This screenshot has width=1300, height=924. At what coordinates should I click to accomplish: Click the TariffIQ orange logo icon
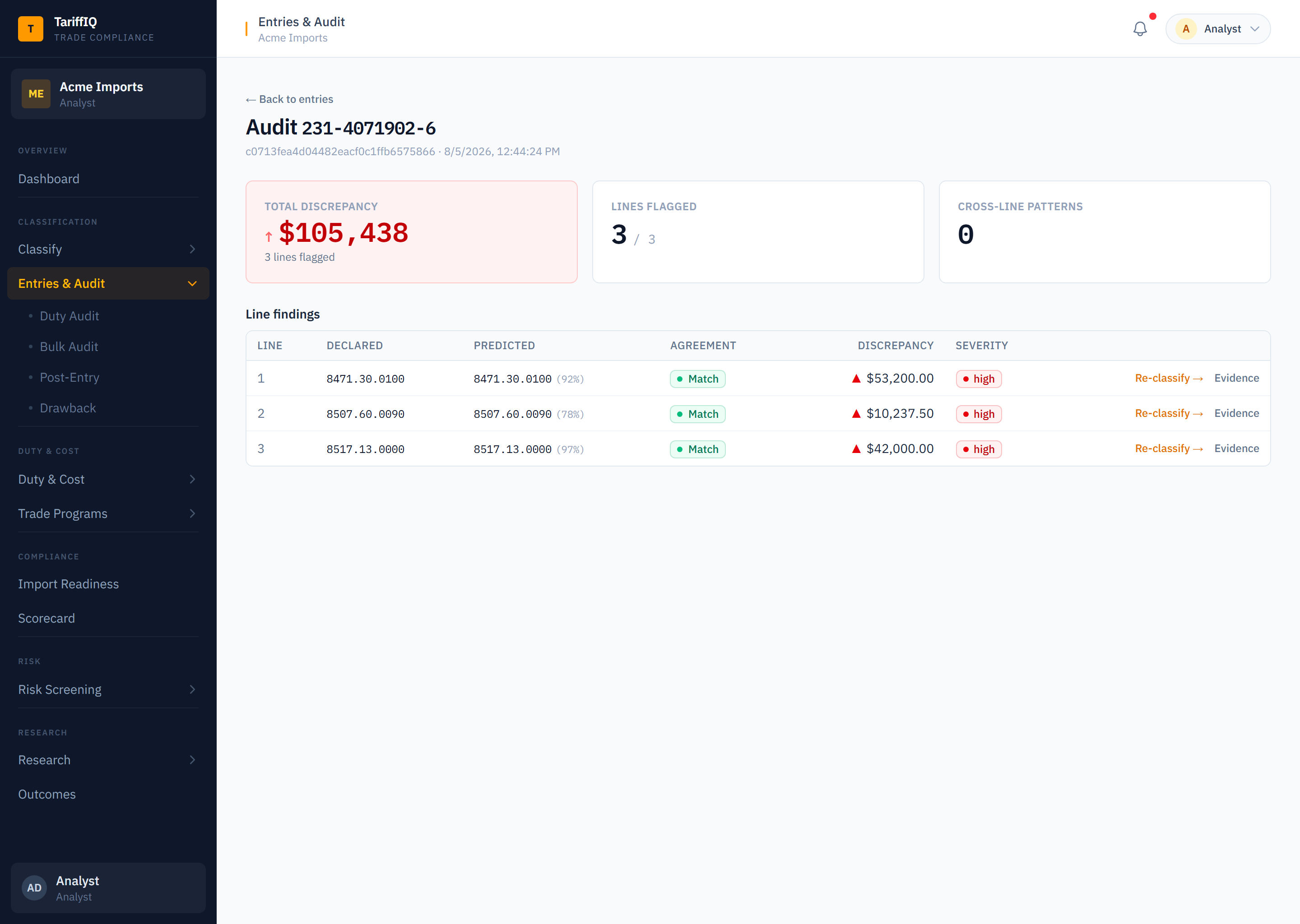[31, 29]
